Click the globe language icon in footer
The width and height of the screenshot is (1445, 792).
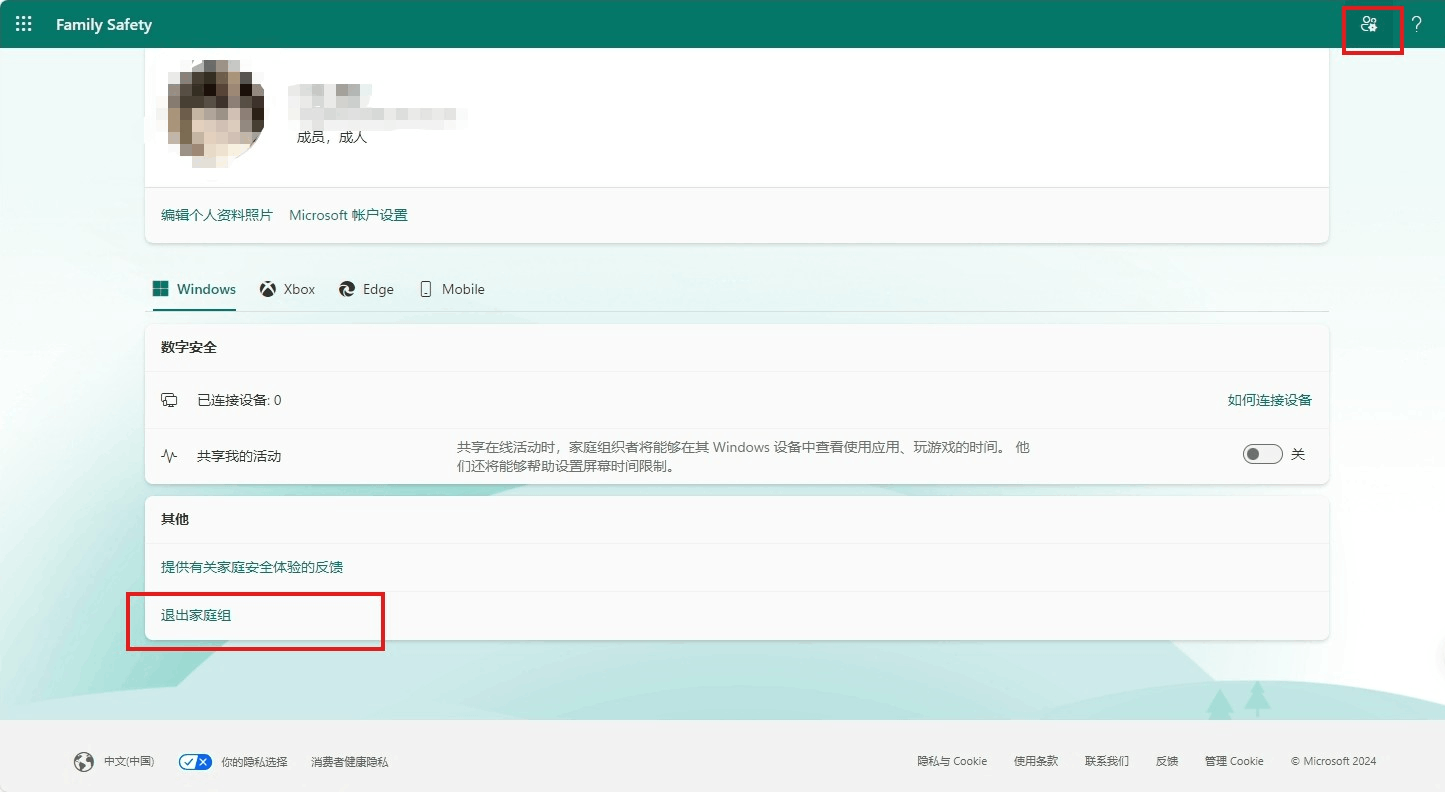point(84,762)
